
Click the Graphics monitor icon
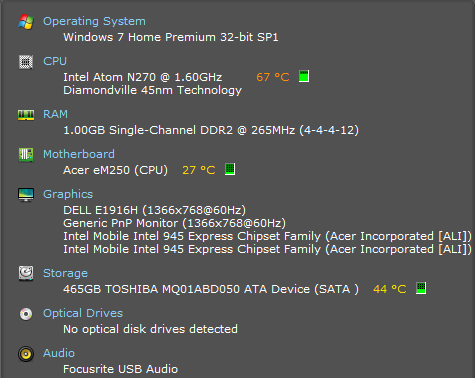click(26, 195)
